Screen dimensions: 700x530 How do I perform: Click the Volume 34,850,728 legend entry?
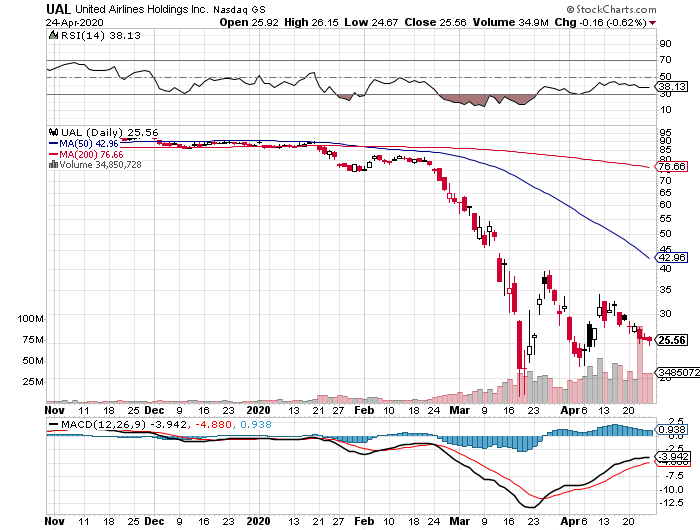point(100,165)
